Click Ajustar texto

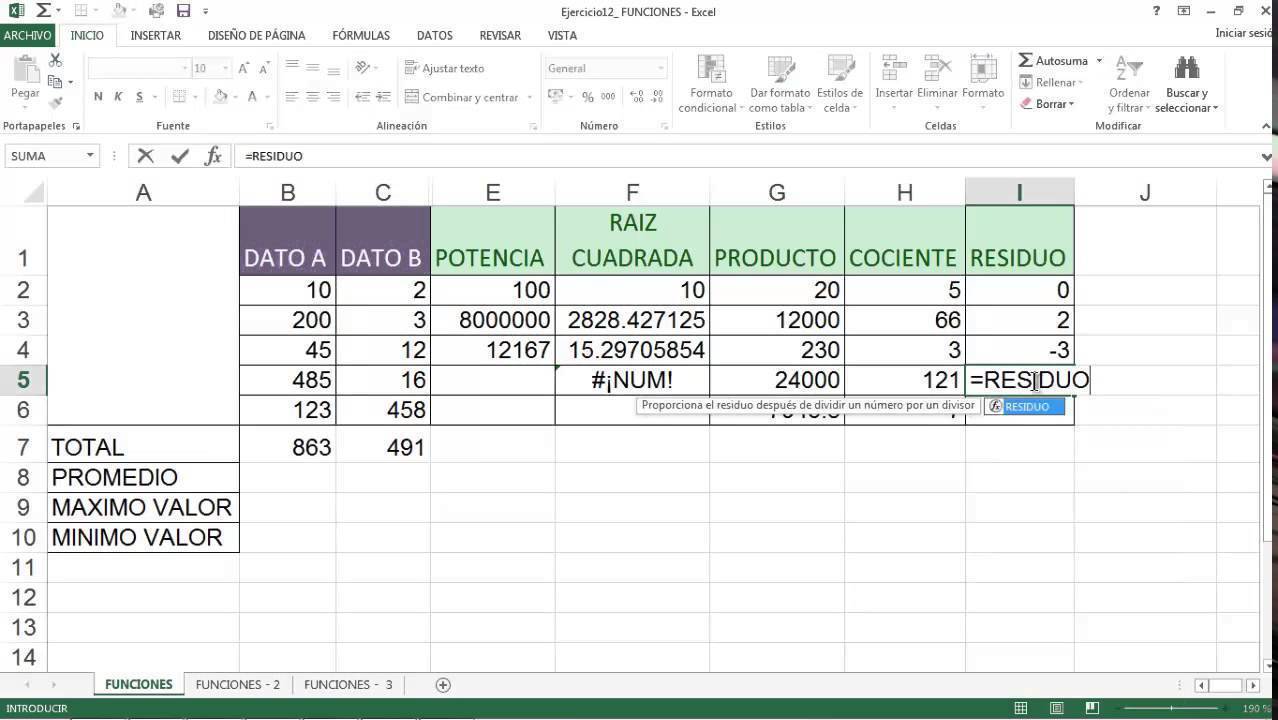(x=445, y=68)
